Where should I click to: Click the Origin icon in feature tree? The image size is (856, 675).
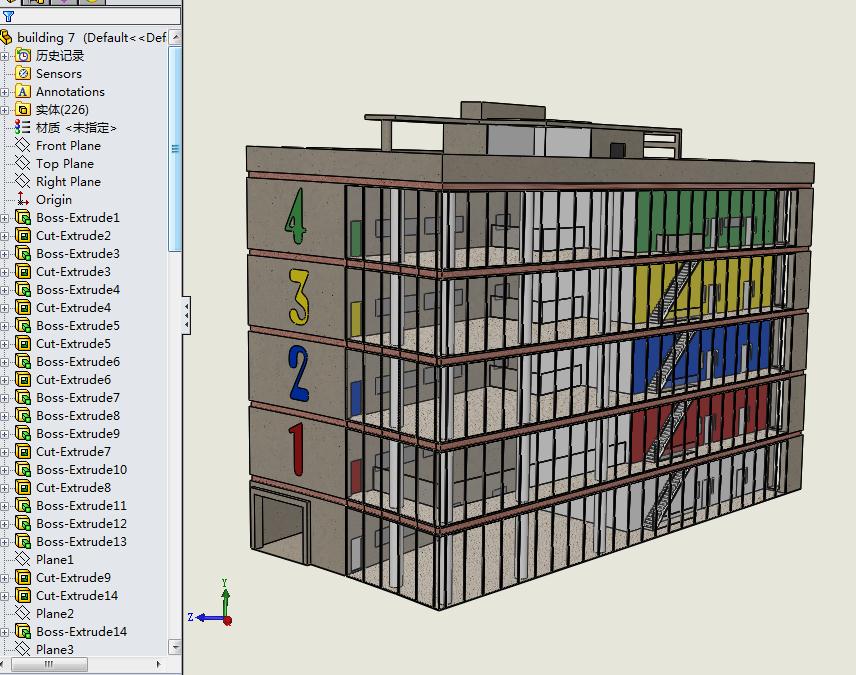[x=23, y=200]
